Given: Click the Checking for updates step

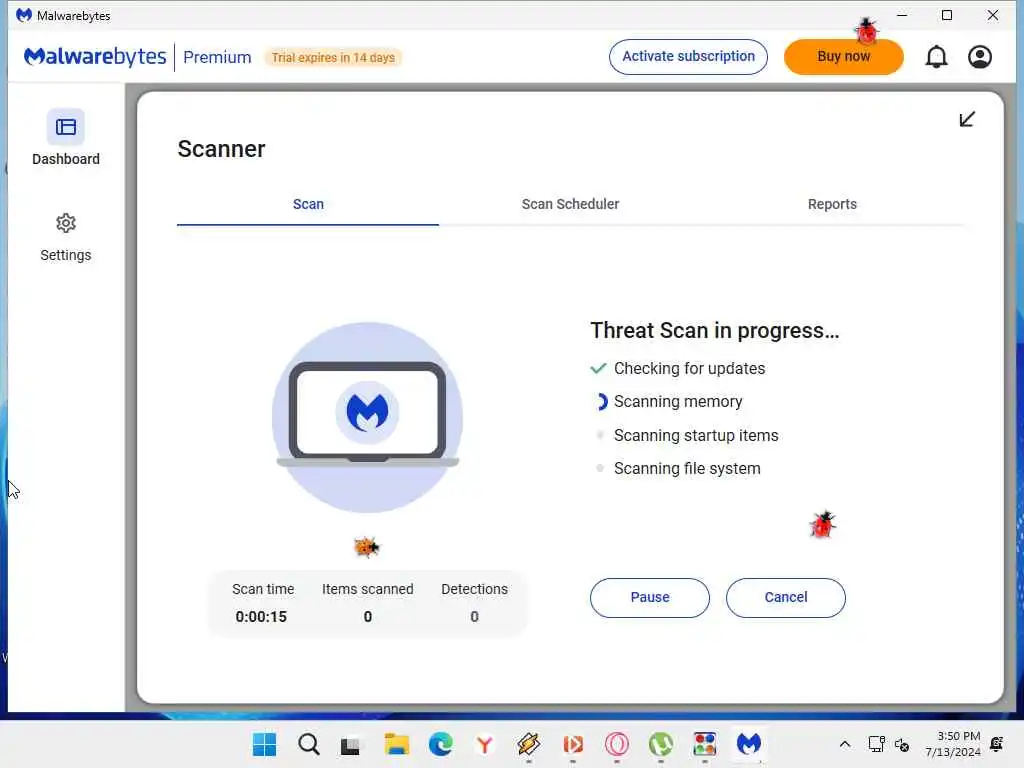Looking at the screenshot, I should point(678,368).
